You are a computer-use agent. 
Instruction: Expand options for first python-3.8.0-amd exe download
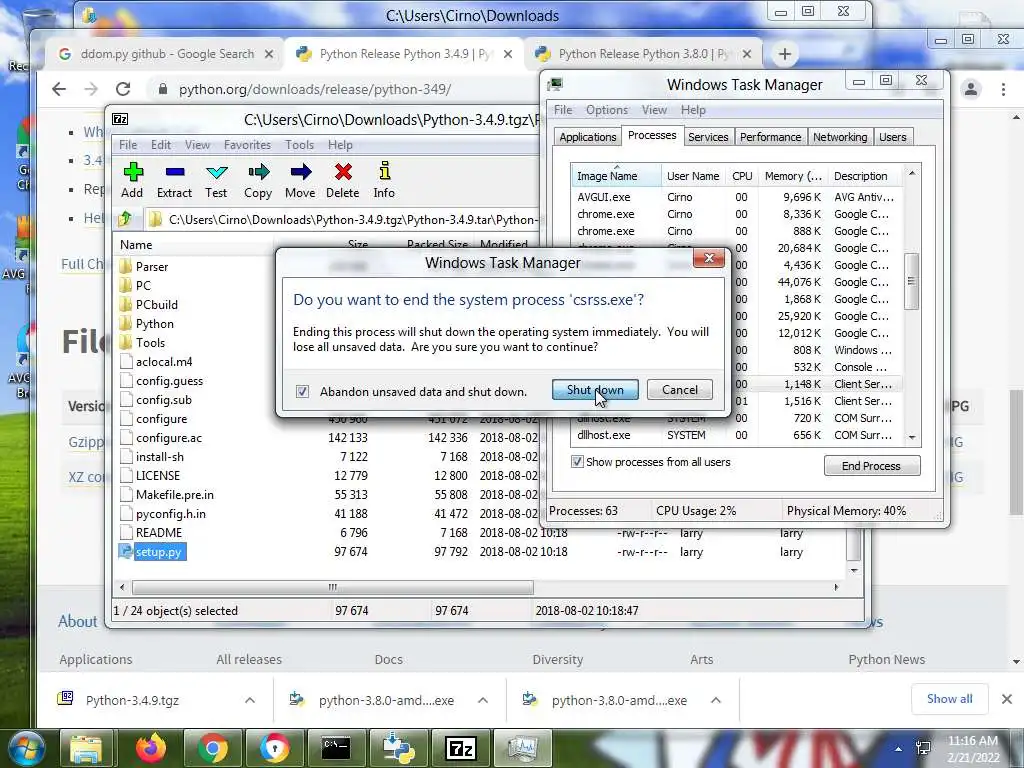pos(483,700)
